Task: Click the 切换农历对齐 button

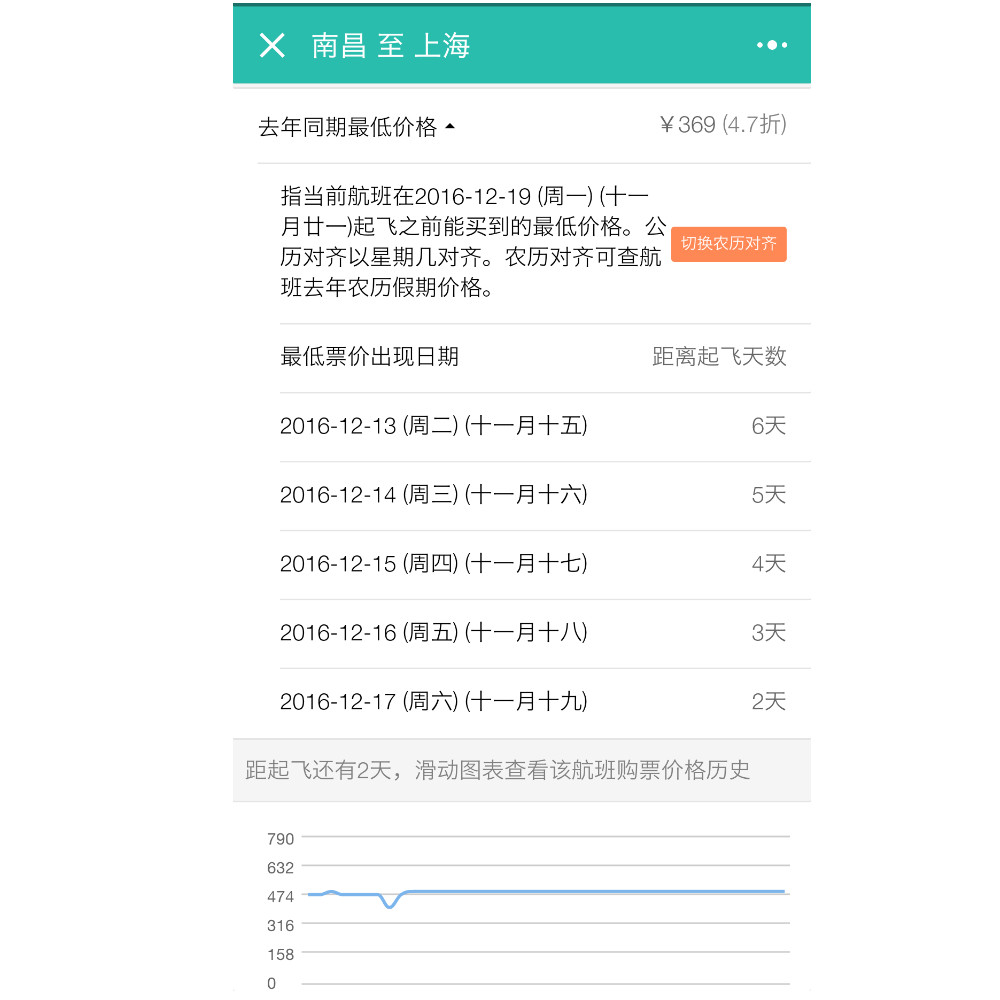Action: [x=729, y=244]
